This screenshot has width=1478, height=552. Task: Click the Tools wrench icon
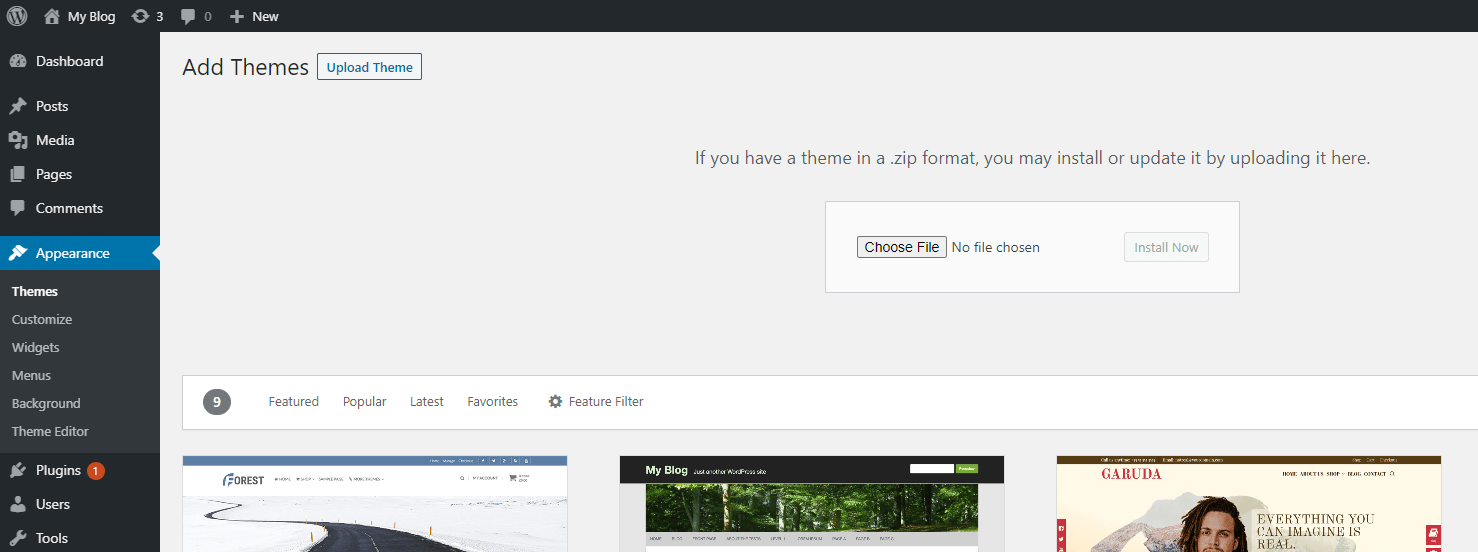(x=18, y=538)
